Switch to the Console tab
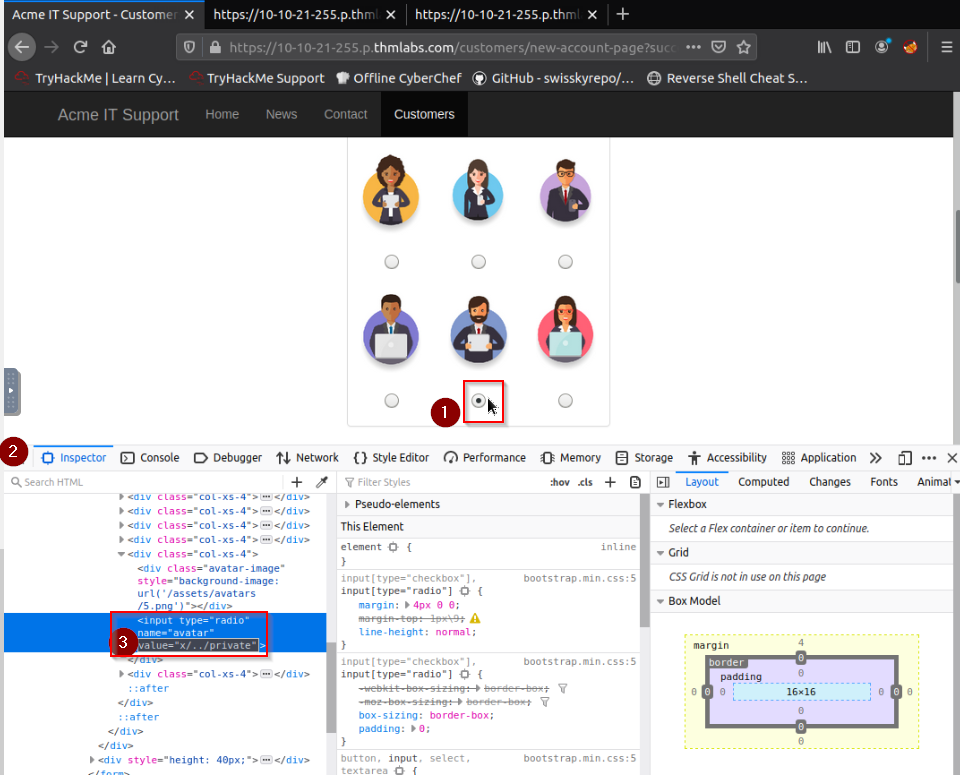 click(x=150, y=458)
